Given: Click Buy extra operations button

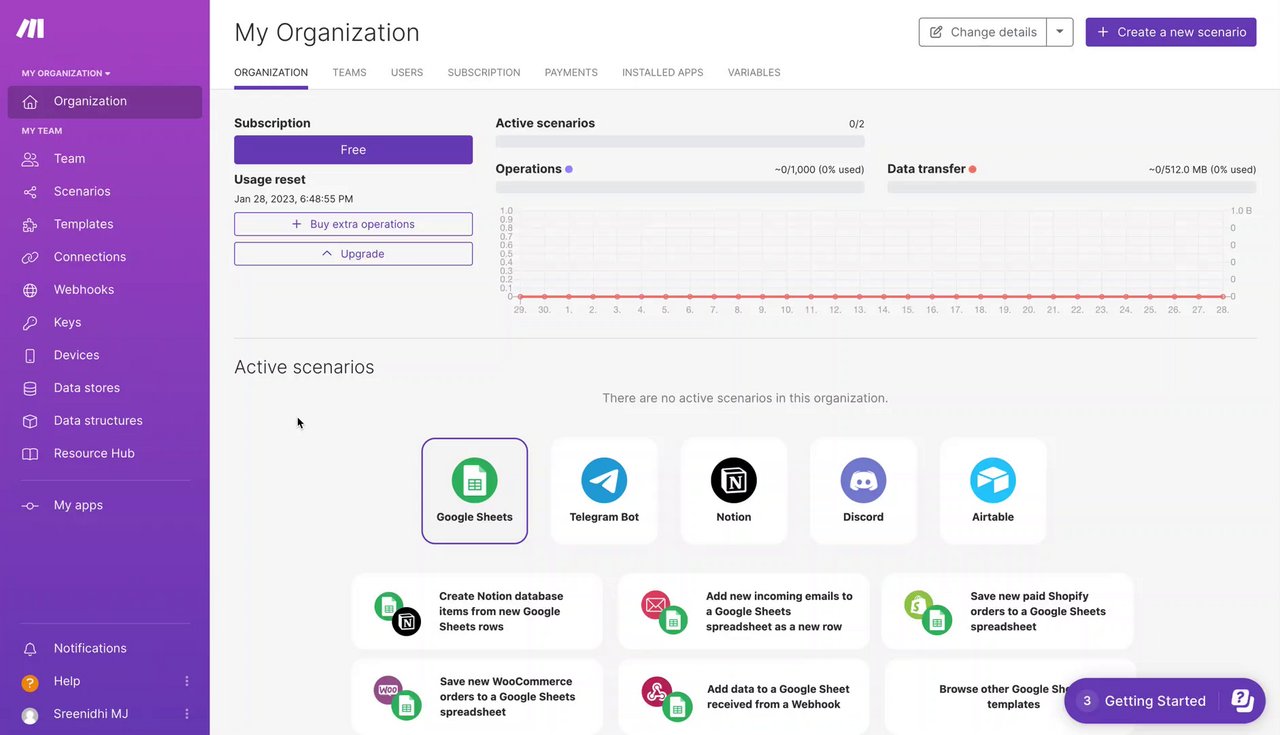Looking at the screenshot, I should point(353,224).
